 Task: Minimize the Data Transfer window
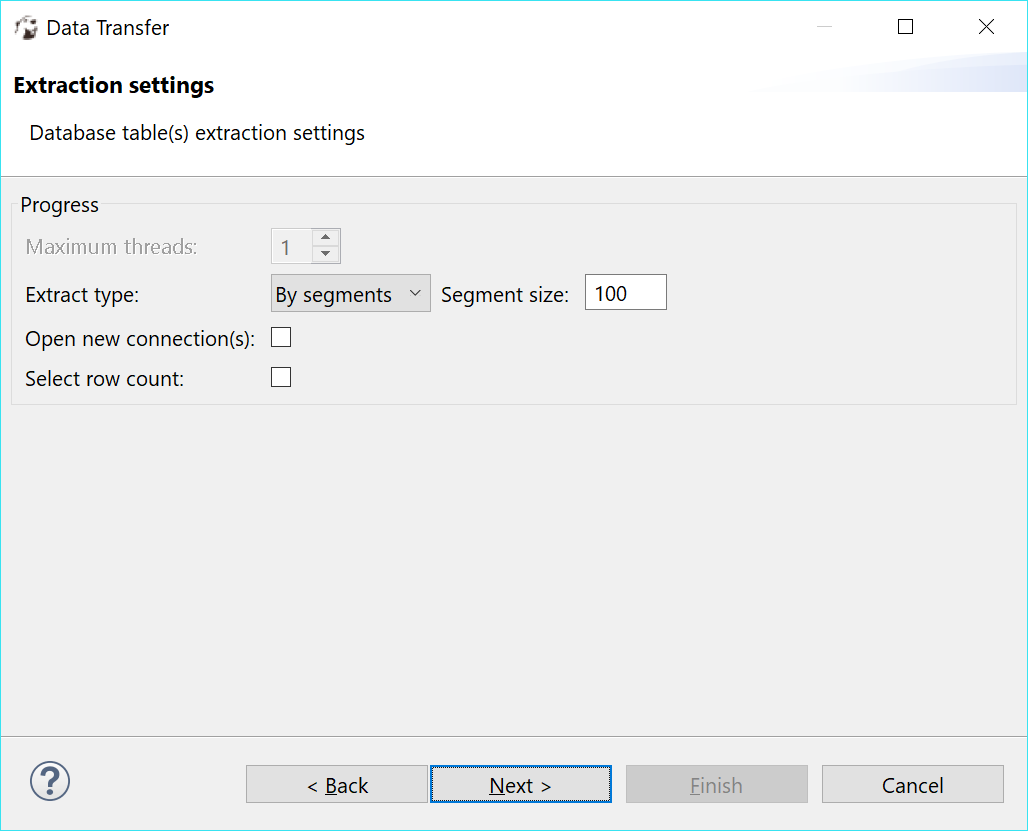[x=824, y=27]
